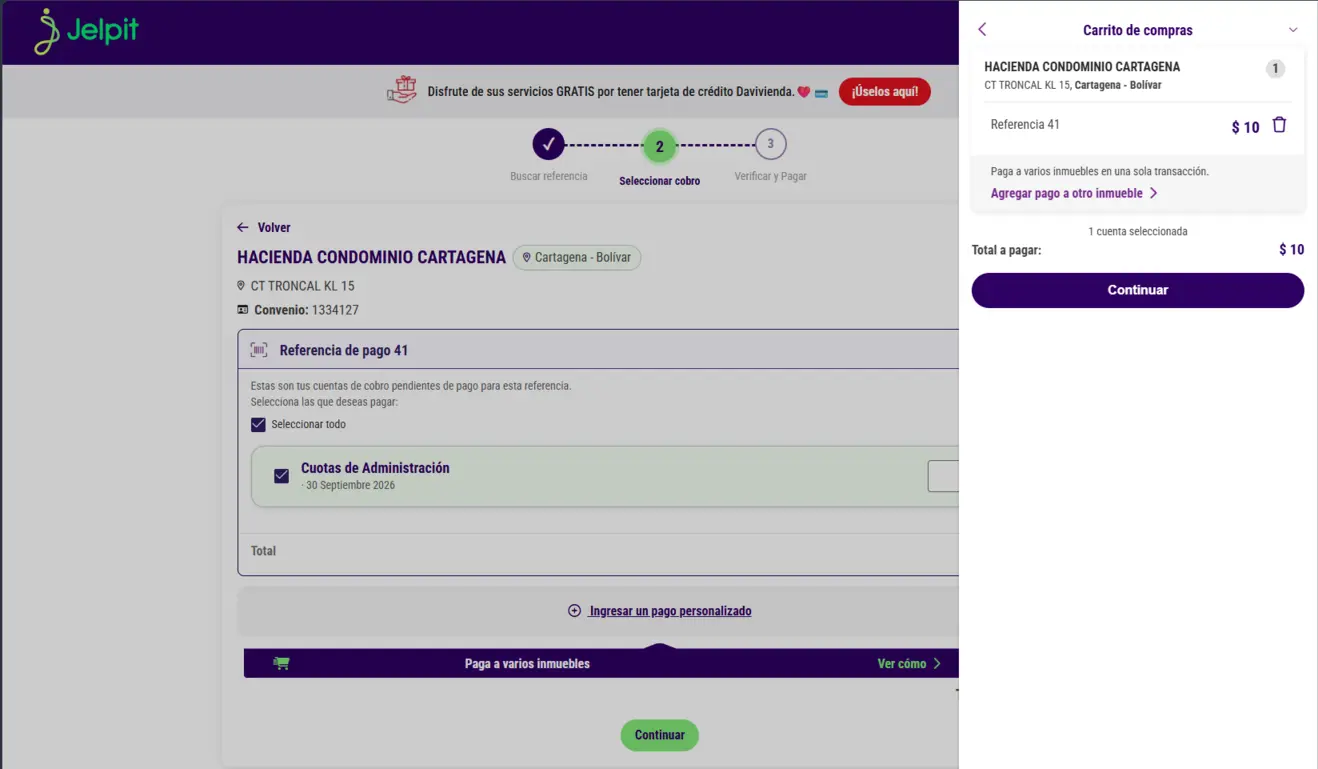Image resolution: width=1318 pixels, height=769 pixels.
Task: Open Agregar pago a otro inmueble link
Action: 1074,193
